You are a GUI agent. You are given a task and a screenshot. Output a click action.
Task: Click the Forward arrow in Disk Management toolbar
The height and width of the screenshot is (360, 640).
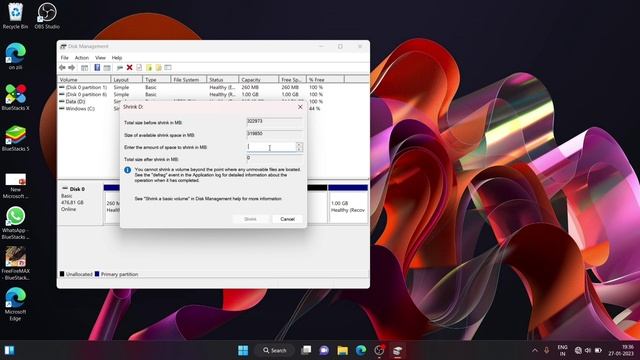[72, 68]
